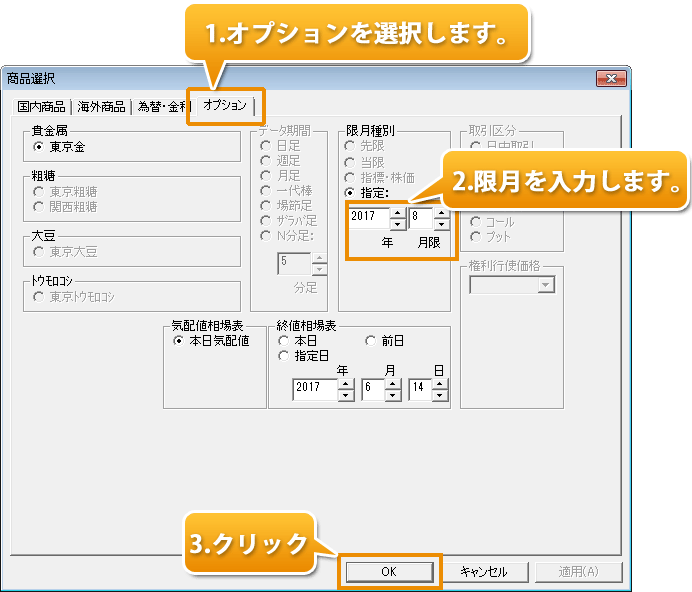Increase the contract year spinner value
Screen dimensions: 692x592
[397, 211]
